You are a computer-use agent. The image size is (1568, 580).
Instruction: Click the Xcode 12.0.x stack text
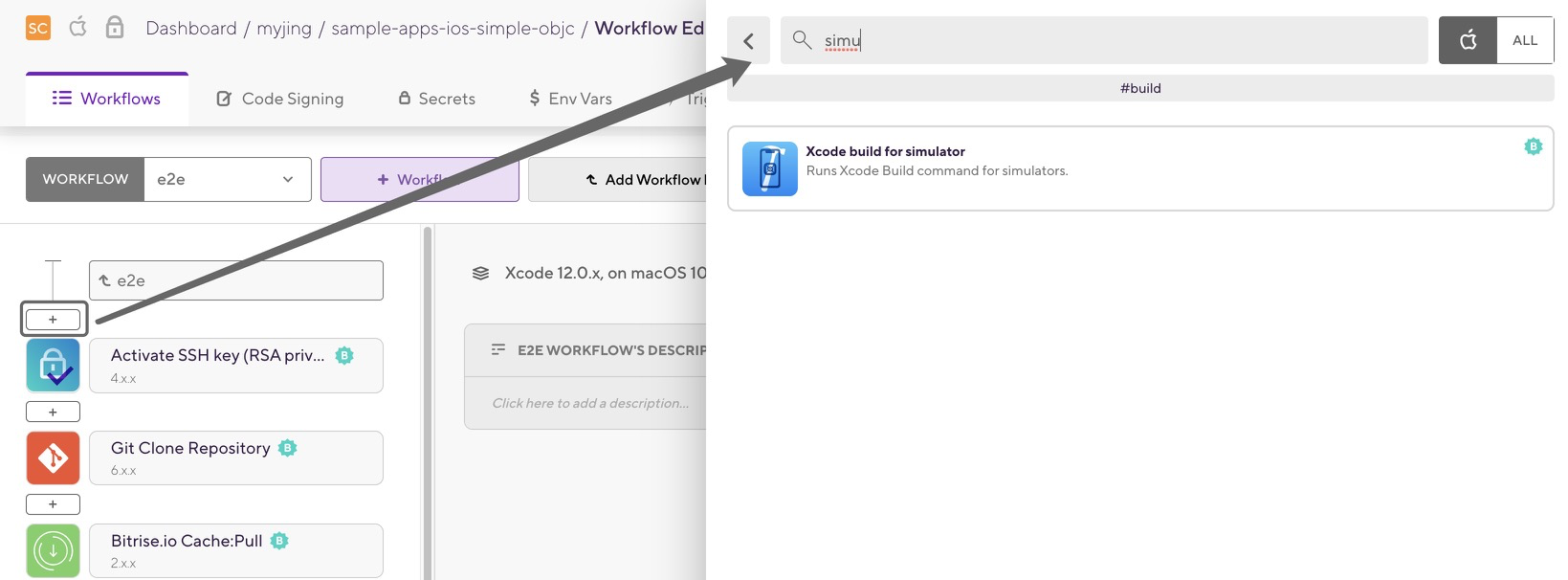coord(606,273)
